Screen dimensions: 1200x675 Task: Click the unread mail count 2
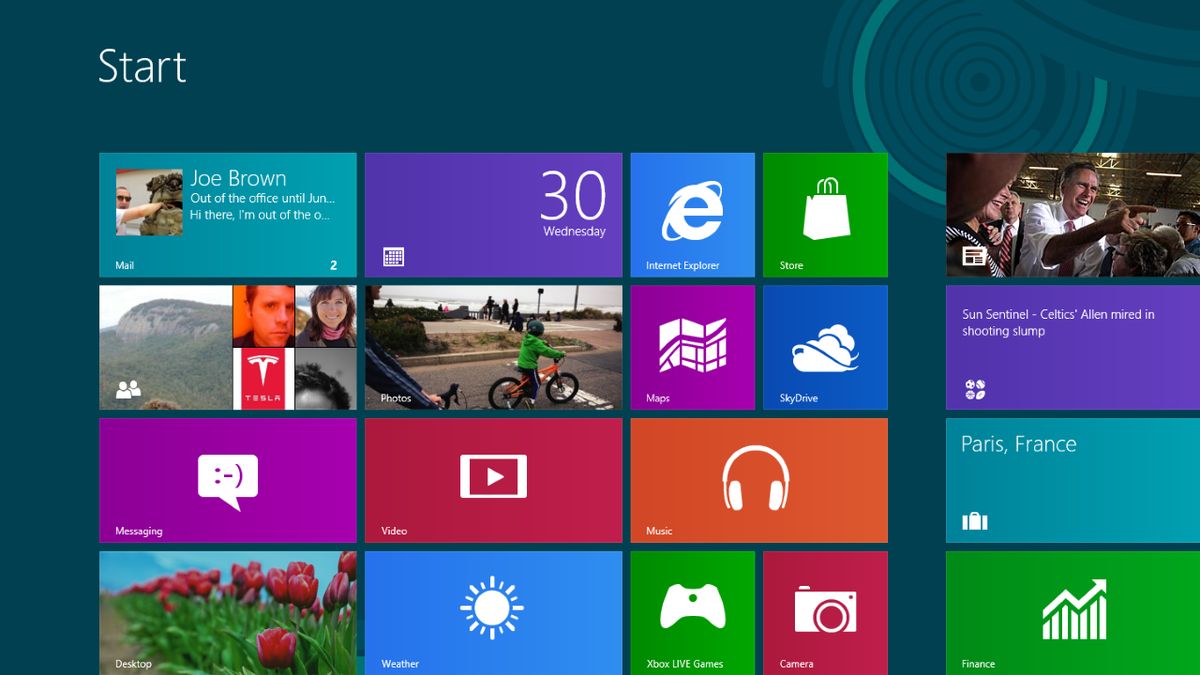(334, 266)
